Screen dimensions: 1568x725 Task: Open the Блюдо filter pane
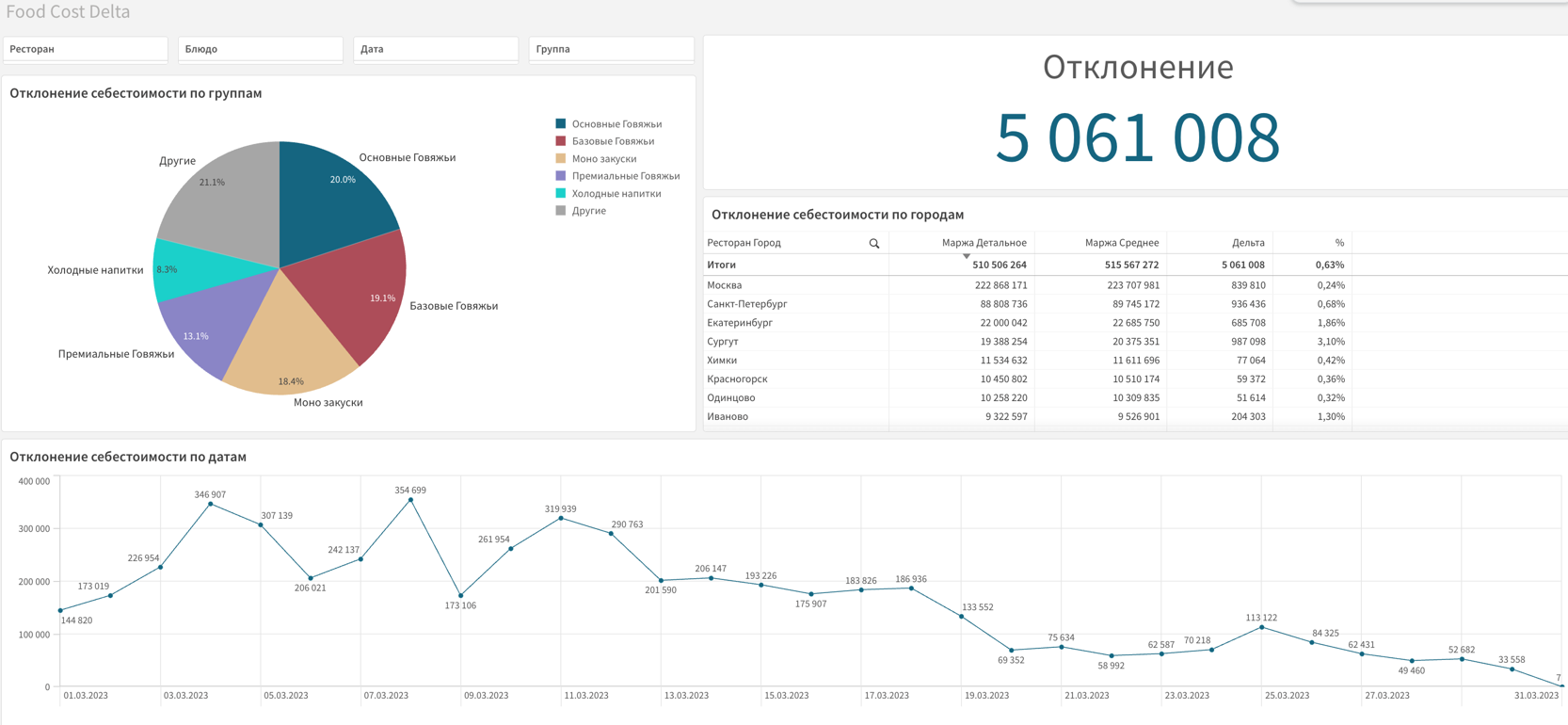click(261, 49)
